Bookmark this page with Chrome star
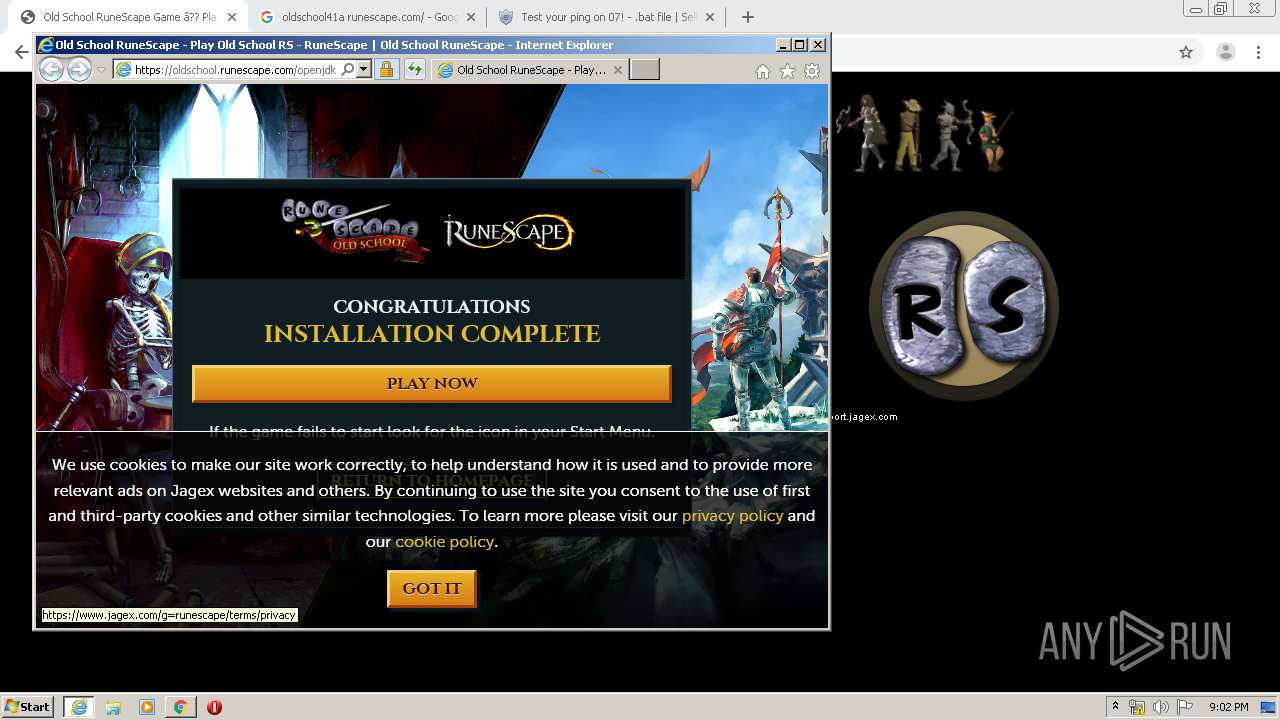This screenshot has width=1280, height=720. pyautogui.click(x=1186, y=52)
